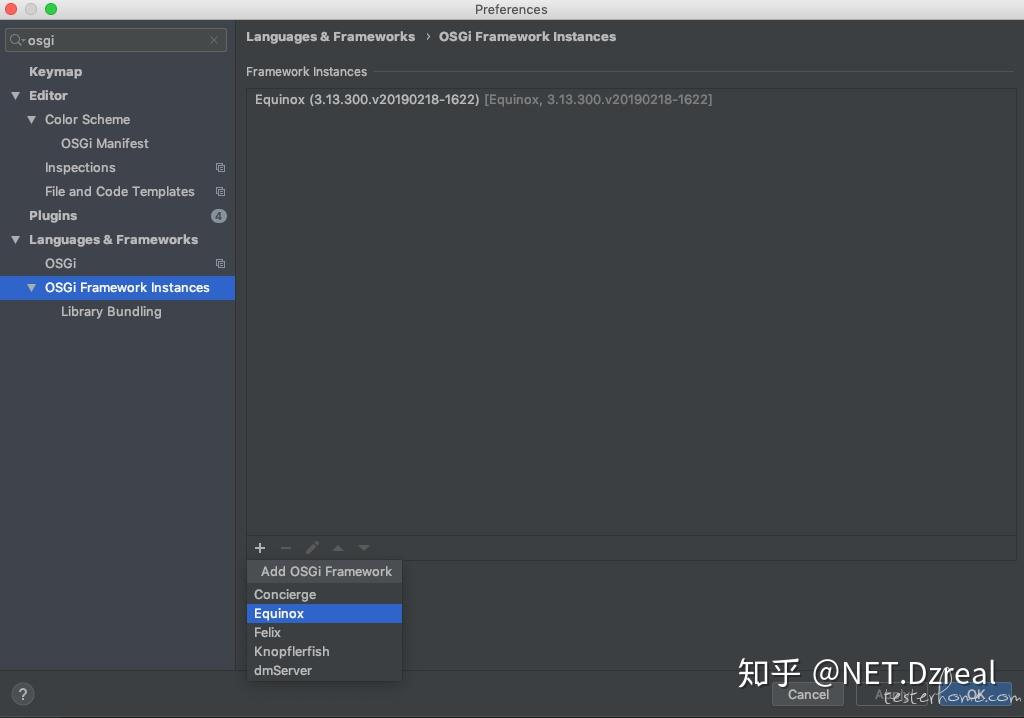Click the icon next to Inspections

(220, 167)
